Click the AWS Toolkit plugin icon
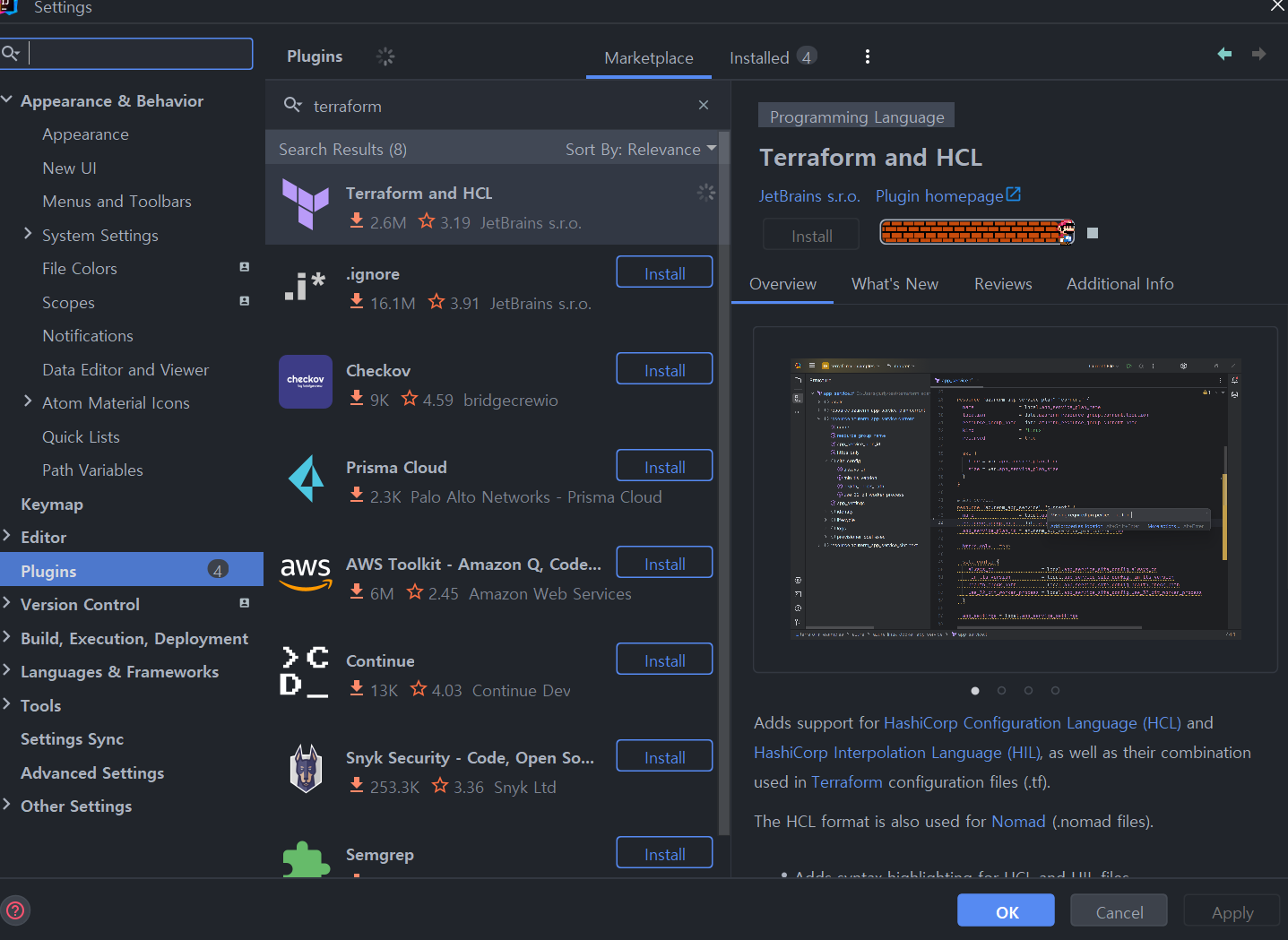 (306, 574)
